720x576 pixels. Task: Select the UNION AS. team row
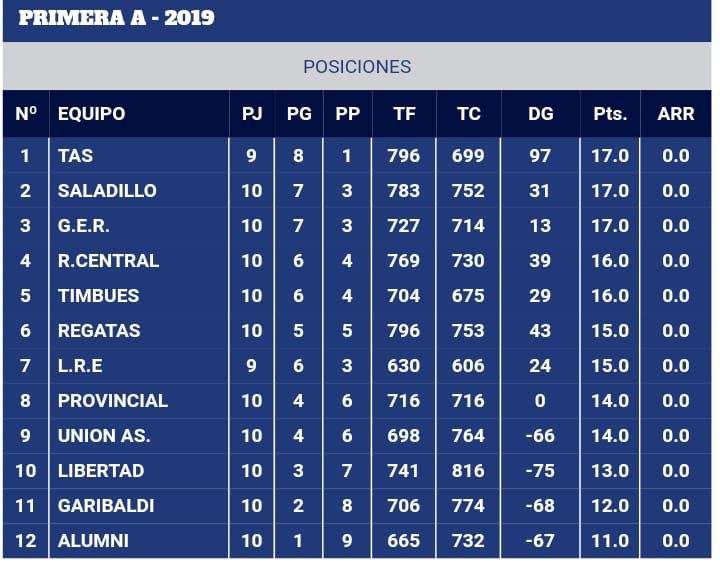(357, 436)
